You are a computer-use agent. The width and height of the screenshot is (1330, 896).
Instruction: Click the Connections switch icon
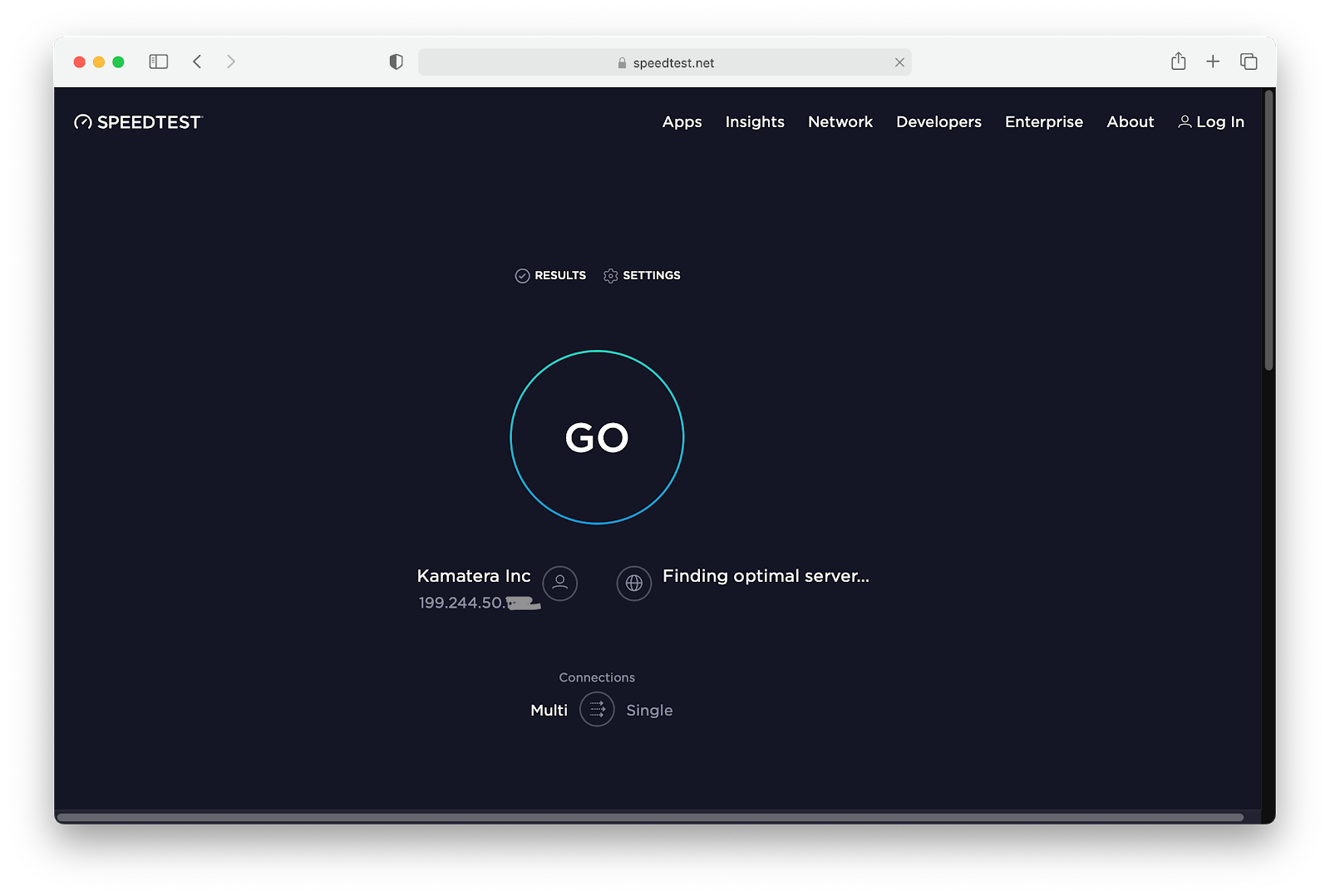point(597,709)
